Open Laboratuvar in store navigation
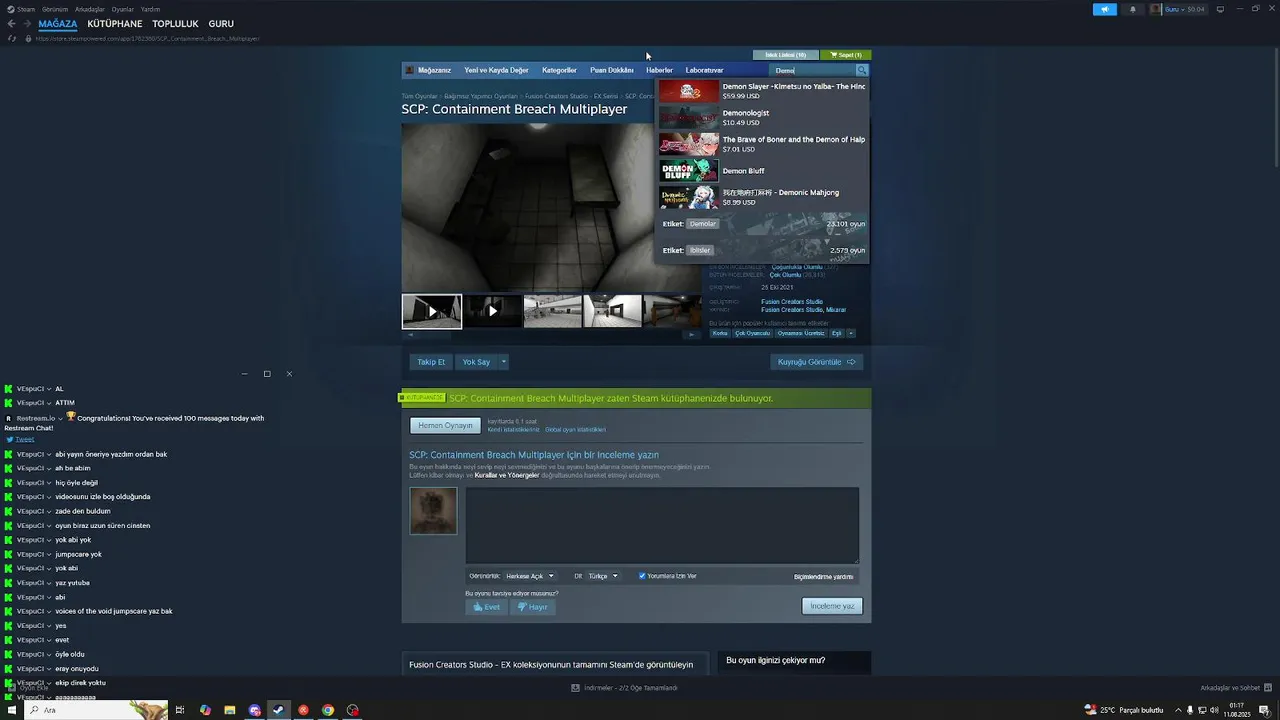Image resolution: width=1280 pixels, height=720 pixels. (x=704, y=70)
